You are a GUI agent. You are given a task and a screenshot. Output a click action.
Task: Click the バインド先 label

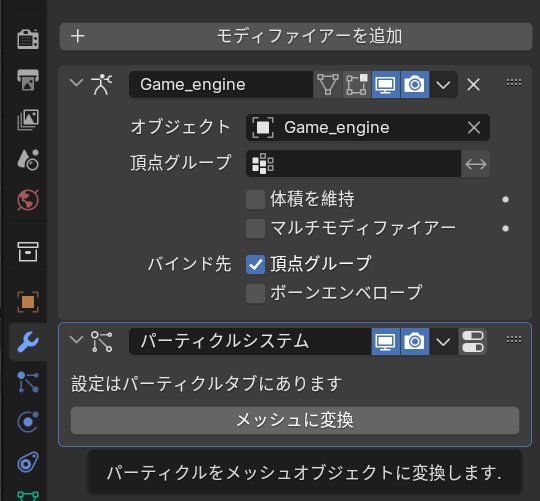(x=189, y=264)
